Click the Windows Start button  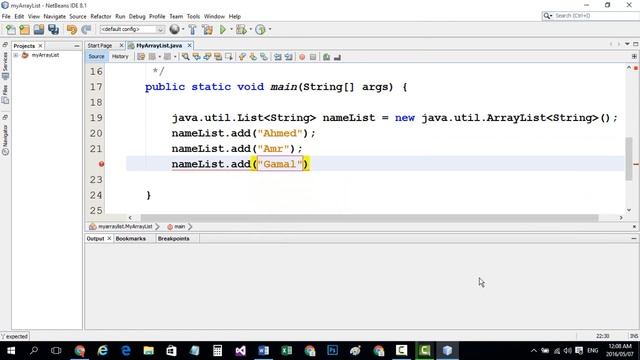pos(11,351)
